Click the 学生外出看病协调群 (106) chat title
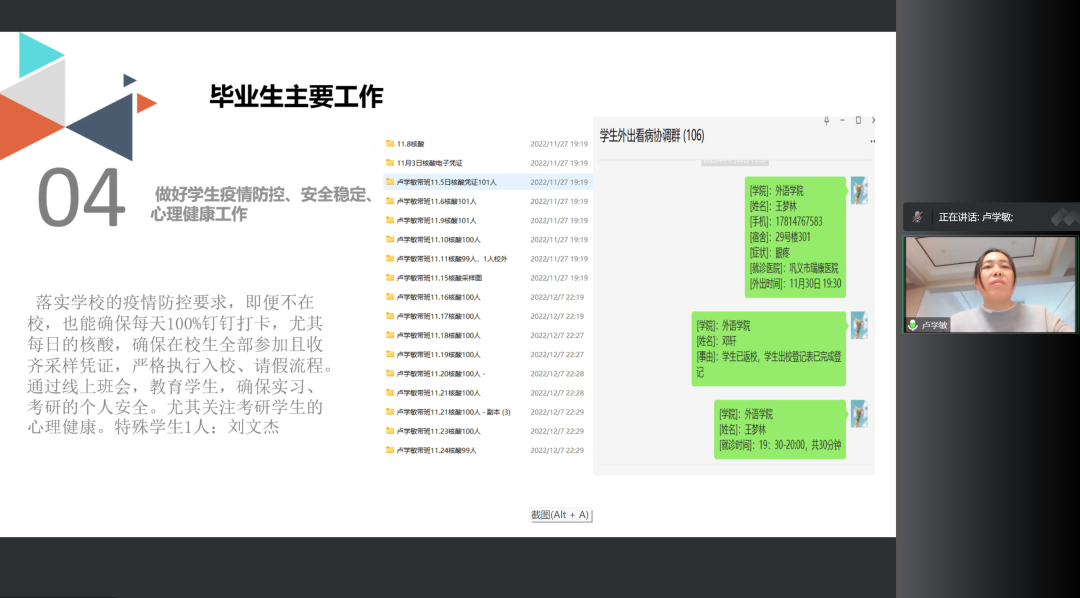Viewport: 1080px width, 598px height. [651, 135]
